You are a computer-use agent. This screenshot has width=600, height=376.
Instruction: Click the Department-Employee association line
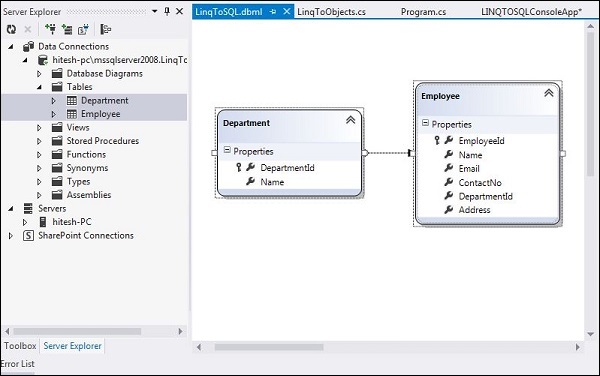[388, 153]
